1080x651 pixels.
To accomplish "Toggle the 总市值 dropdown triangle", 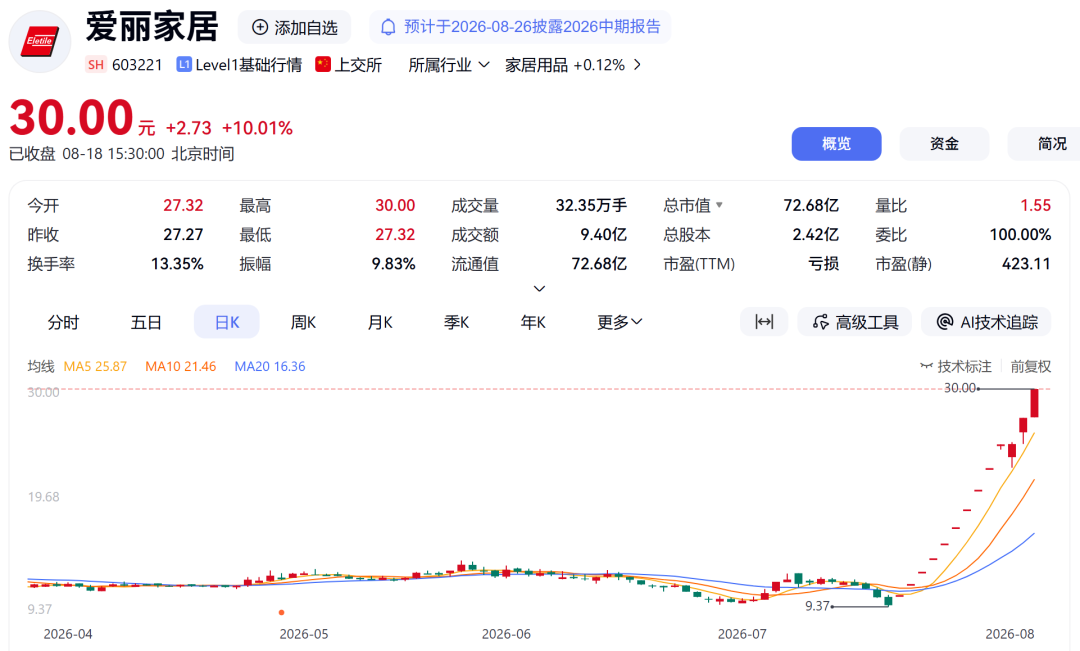I will click(x=719, y=205).
